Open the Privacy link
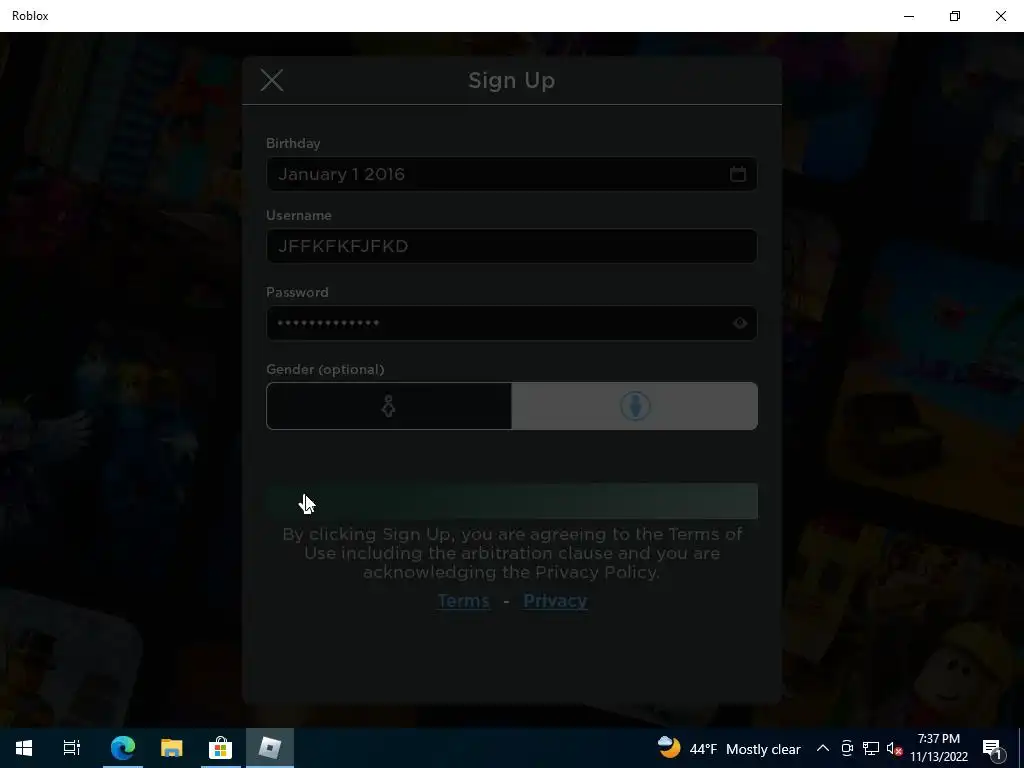1024x768 pixels. click(555, 601)
